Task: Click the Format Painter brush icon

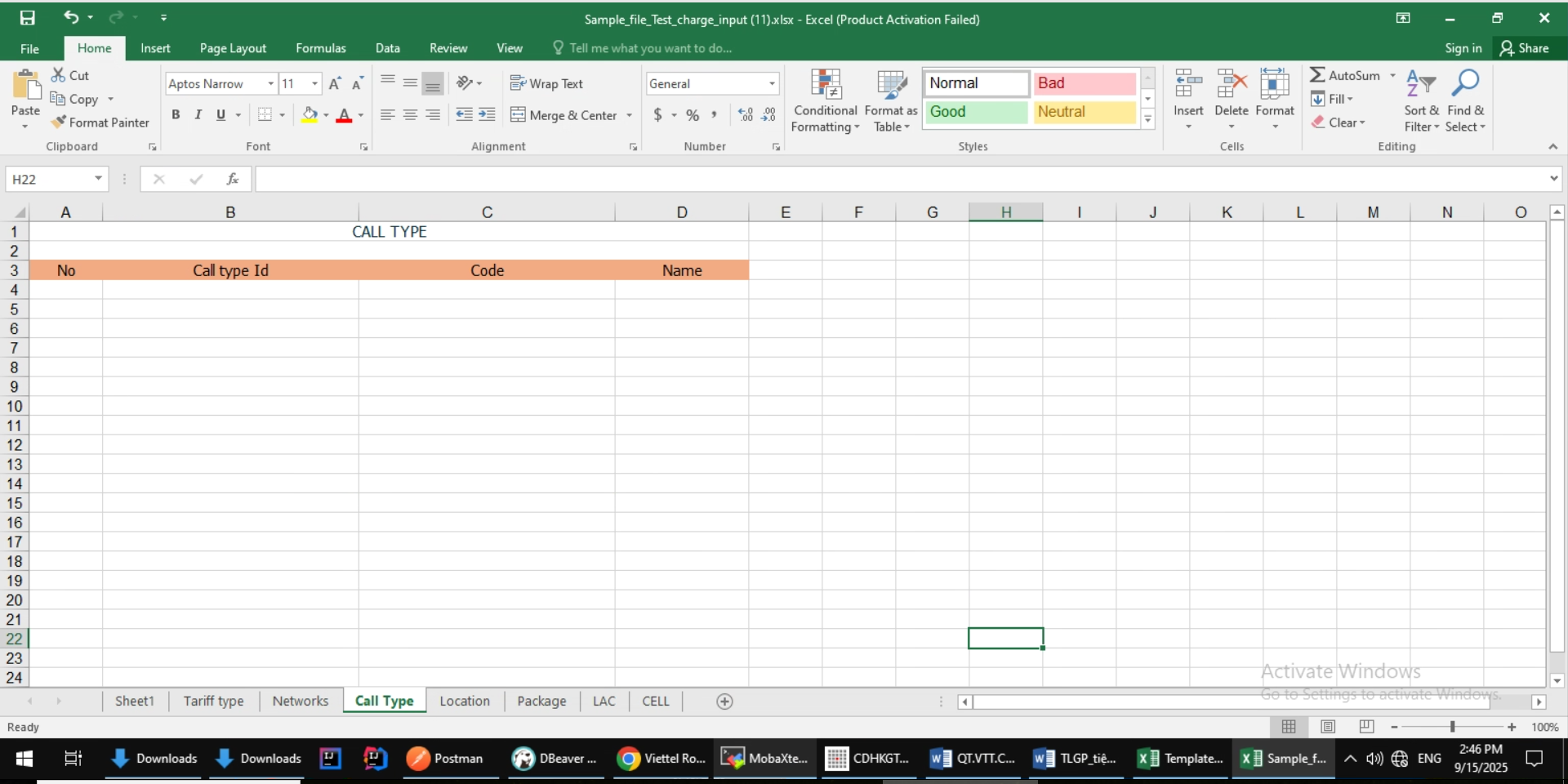Action: (x=59, y=122)
